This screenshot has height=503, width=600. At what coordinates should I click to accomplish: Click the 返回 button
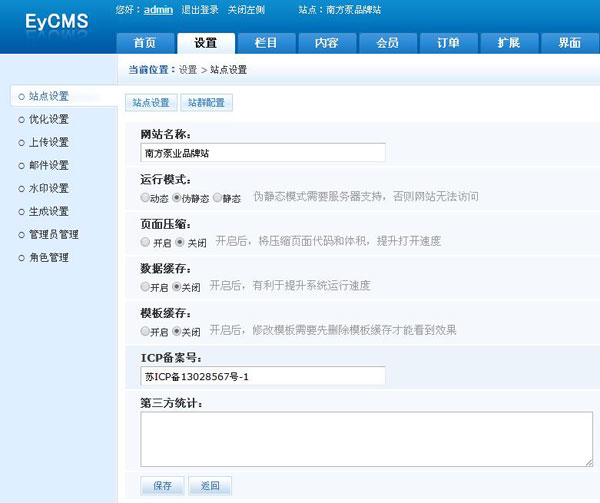pos(209,486)
